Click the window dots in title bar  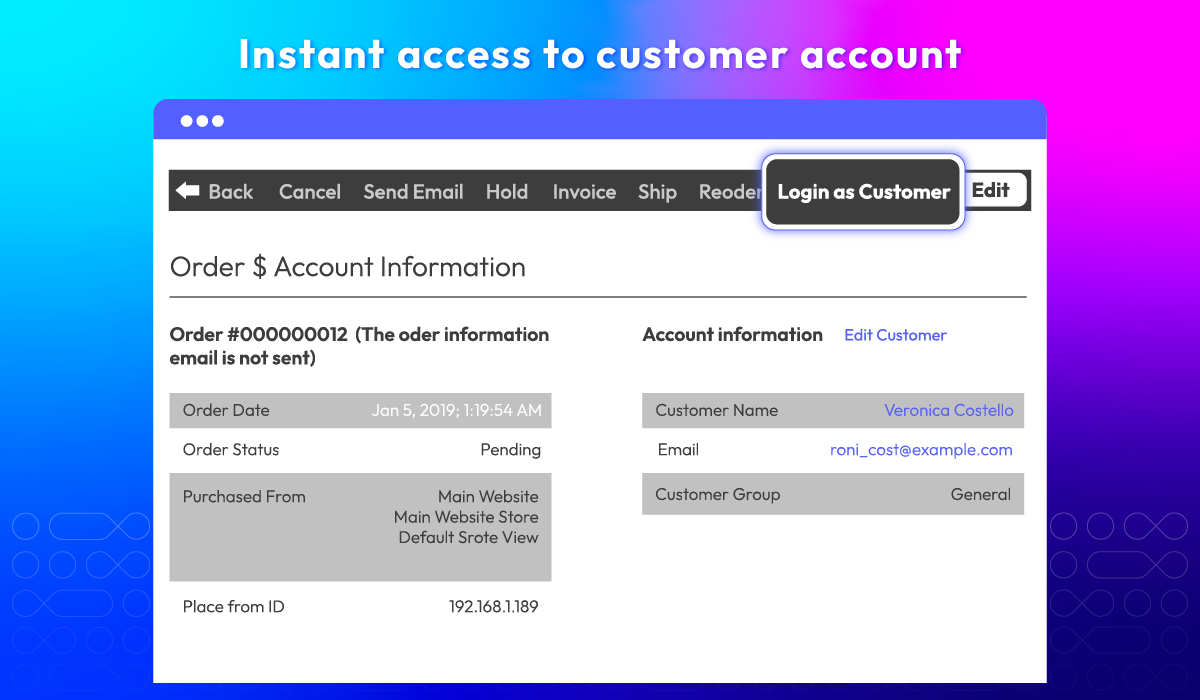[x=202, y=121]
